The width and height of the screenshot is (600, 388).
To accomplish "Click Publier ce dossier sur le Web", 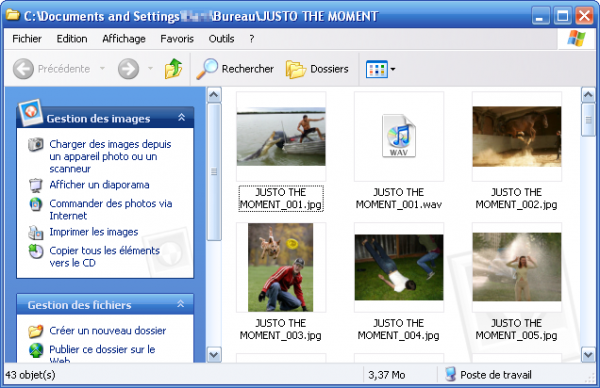I will (x=102, y=354).
